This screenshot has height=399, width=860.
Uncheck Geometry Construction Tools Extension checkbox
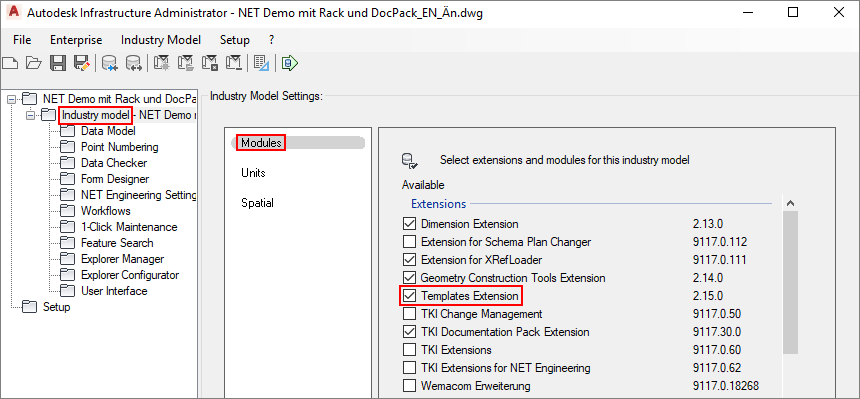pyautogui.click(x=409, y=278)
